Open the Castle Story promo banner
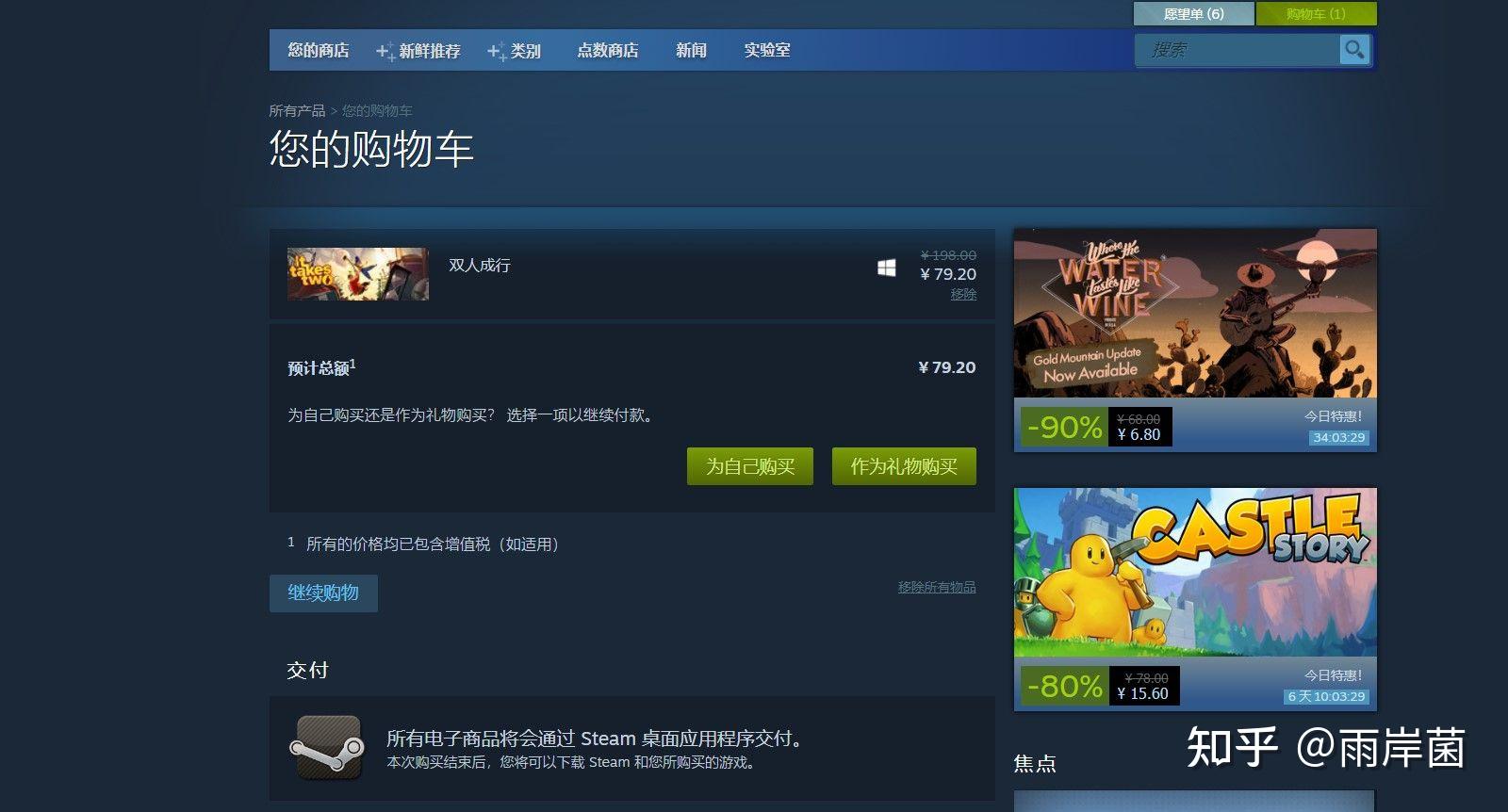The image size is (1508, 812). coord(1195,572)
